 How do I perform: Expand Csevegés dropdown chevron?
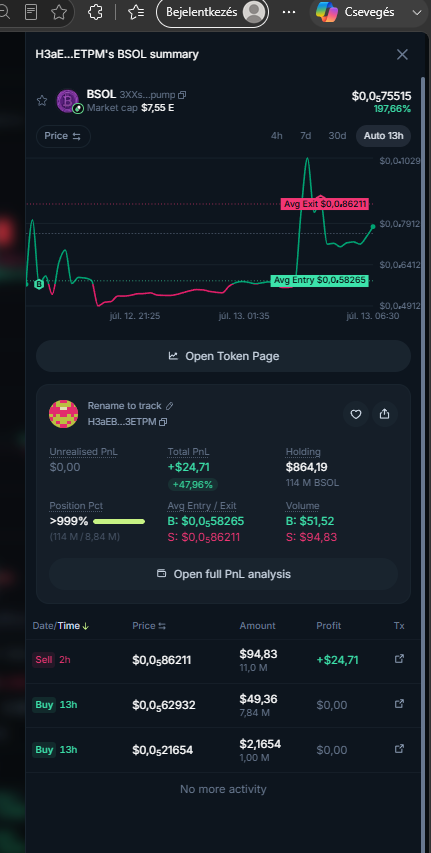[417, 13]
